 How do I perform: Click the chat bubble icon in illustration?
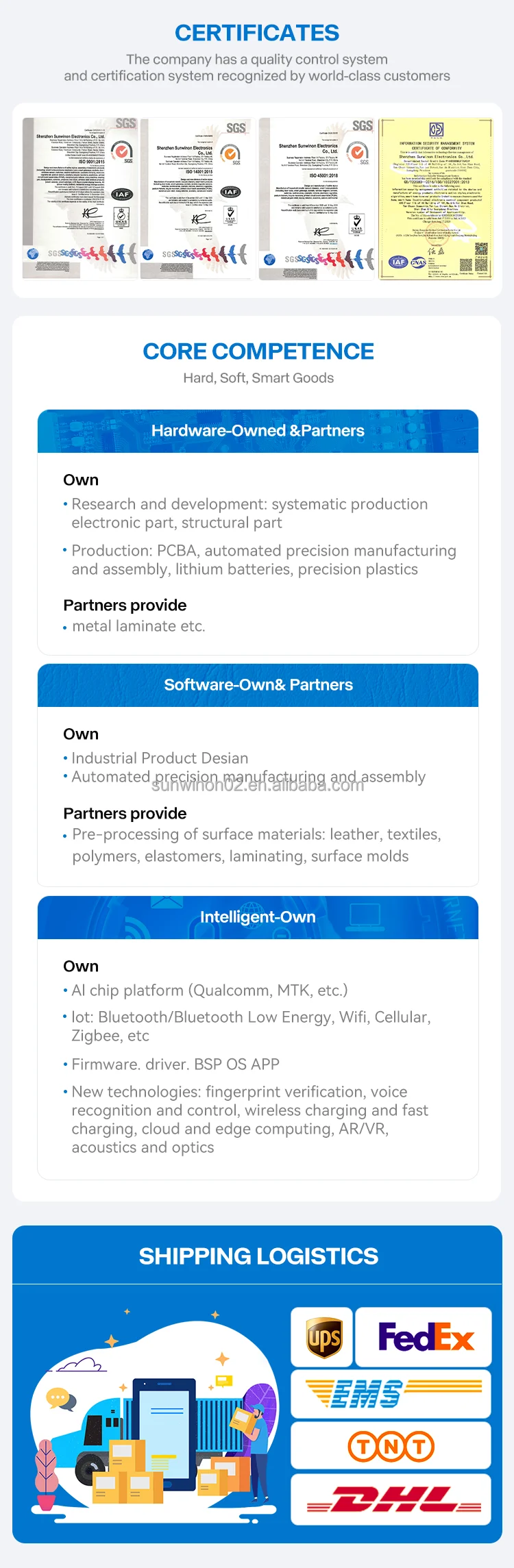click(x=60, y=1397)
